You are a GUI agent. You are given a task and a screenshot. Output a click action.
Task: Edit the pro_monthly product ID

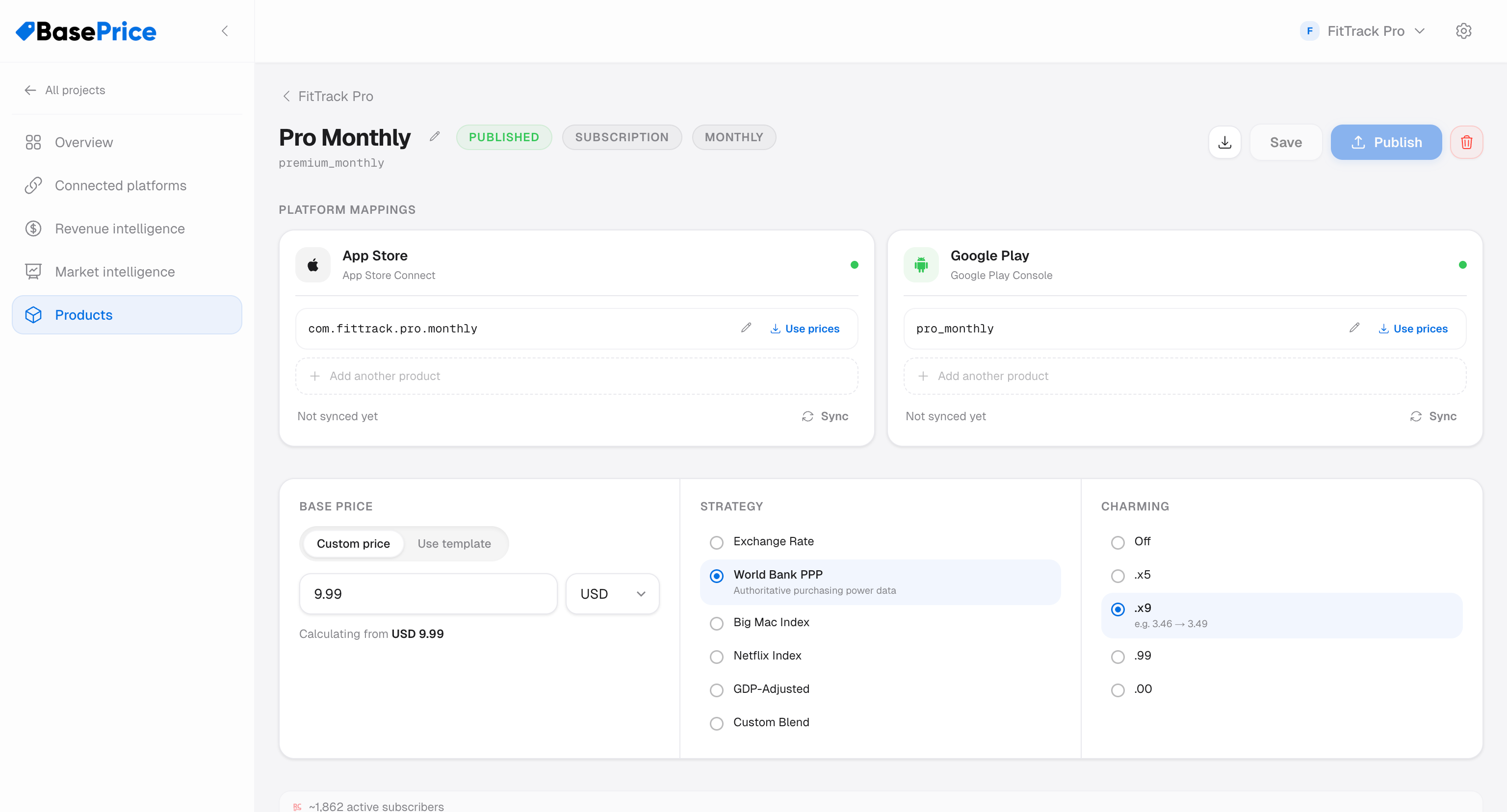click(x=1354, y=328)
